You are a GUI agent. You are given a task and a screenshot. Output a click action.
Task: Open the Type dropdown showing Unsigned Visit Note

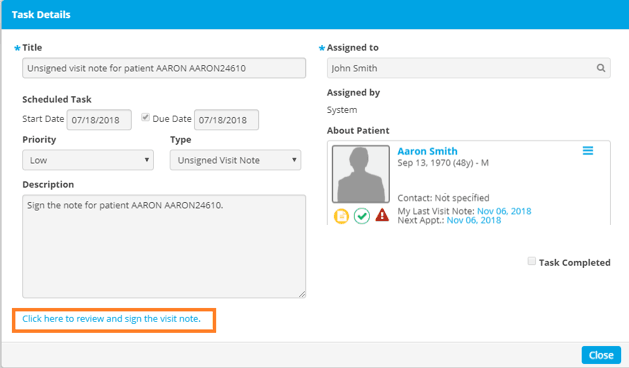(235, 160)
